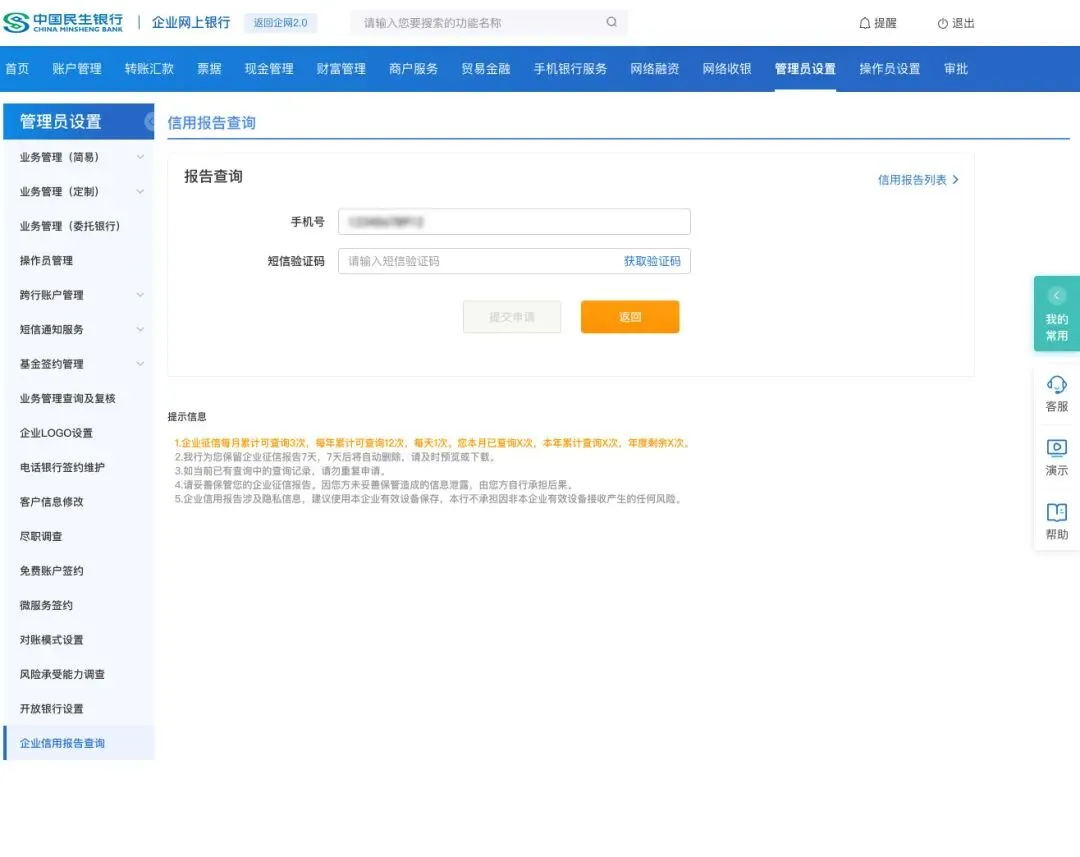Click the orange 返回 button
Screen dimensions: 1080x857
point(630,317)
